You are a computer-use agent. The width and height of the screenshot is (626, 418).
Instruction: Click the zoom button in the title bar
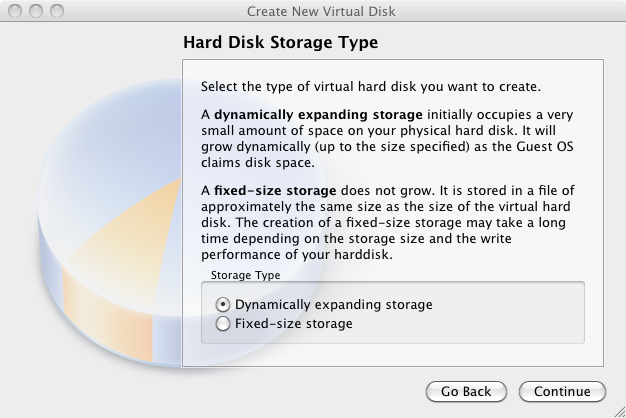[x=57, y=11]
